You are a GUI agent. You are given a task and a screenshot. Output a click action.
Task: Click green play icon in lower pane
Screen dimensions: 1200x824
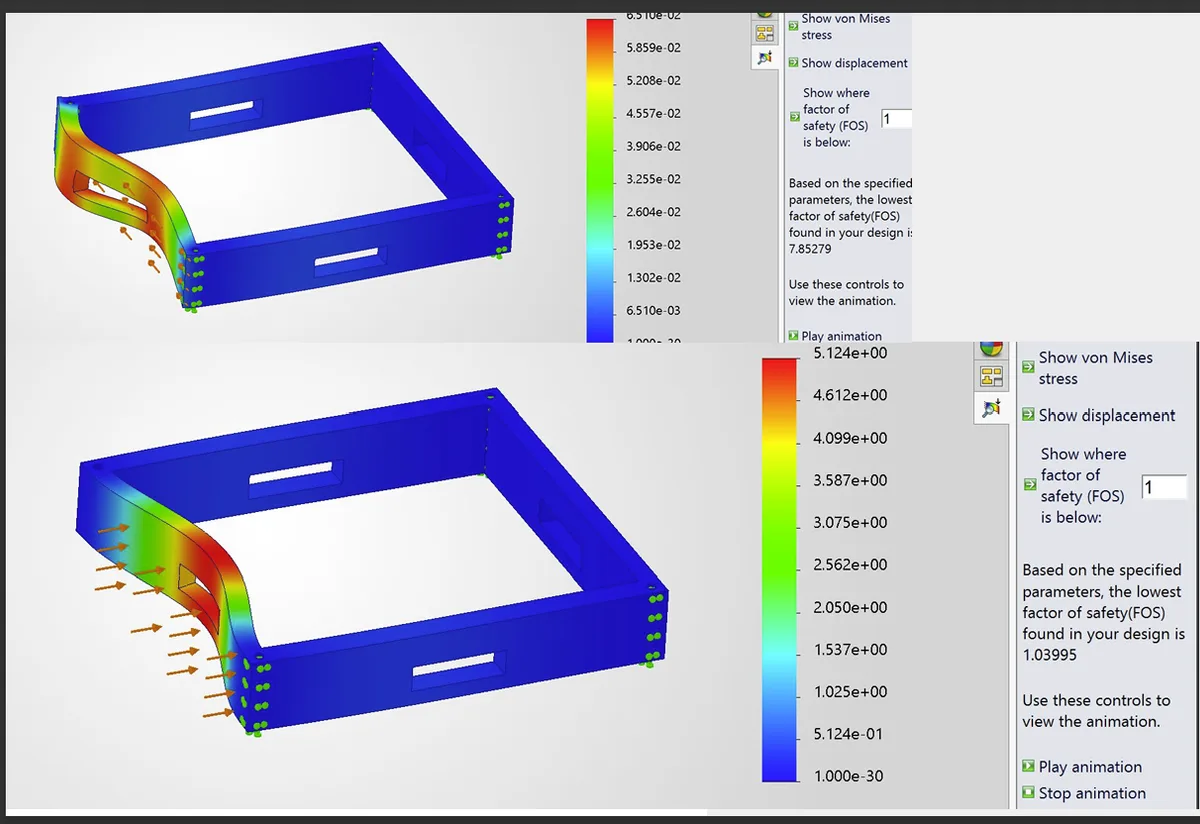(x=1028, y=767)
